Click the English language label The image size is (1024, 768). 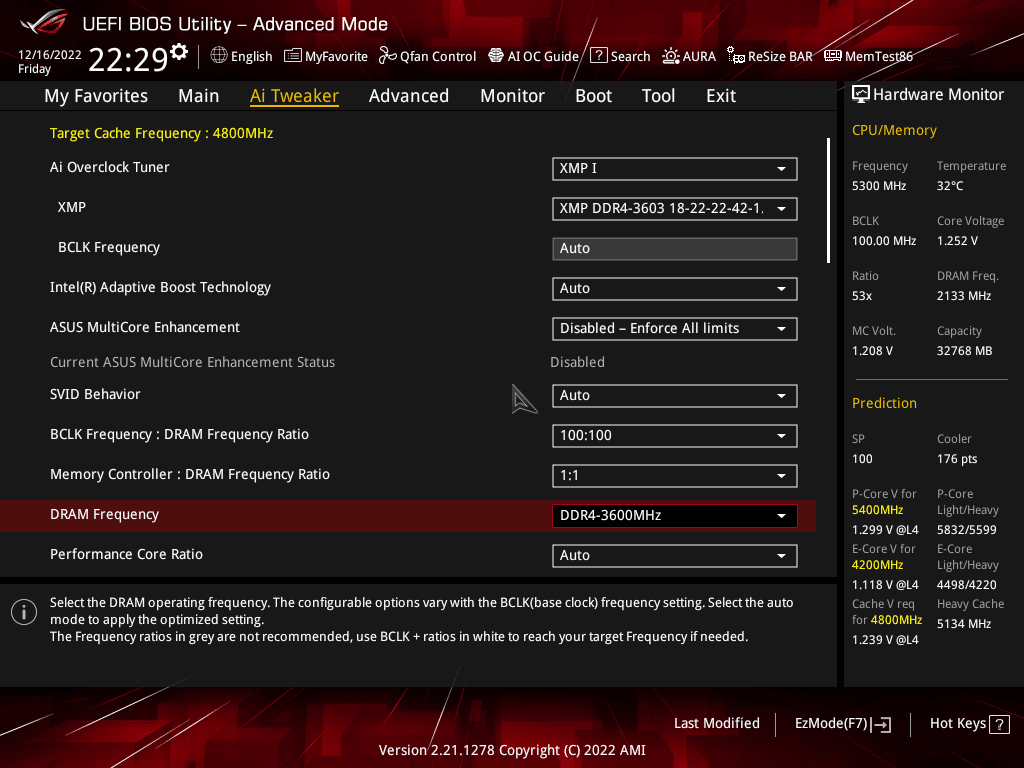251,57
